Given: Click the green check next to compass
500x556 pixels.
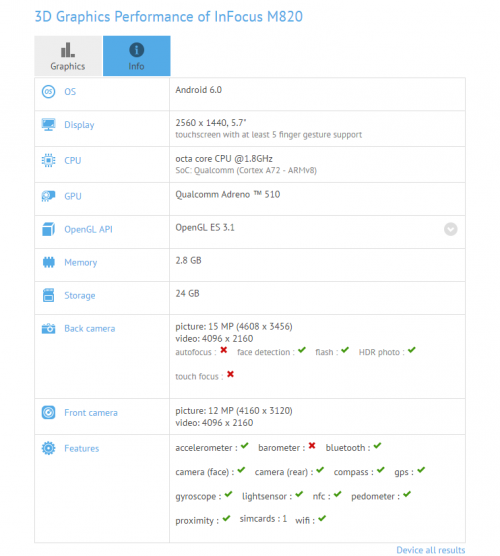Looking at the screenshot, I should [x=380, y=470].
